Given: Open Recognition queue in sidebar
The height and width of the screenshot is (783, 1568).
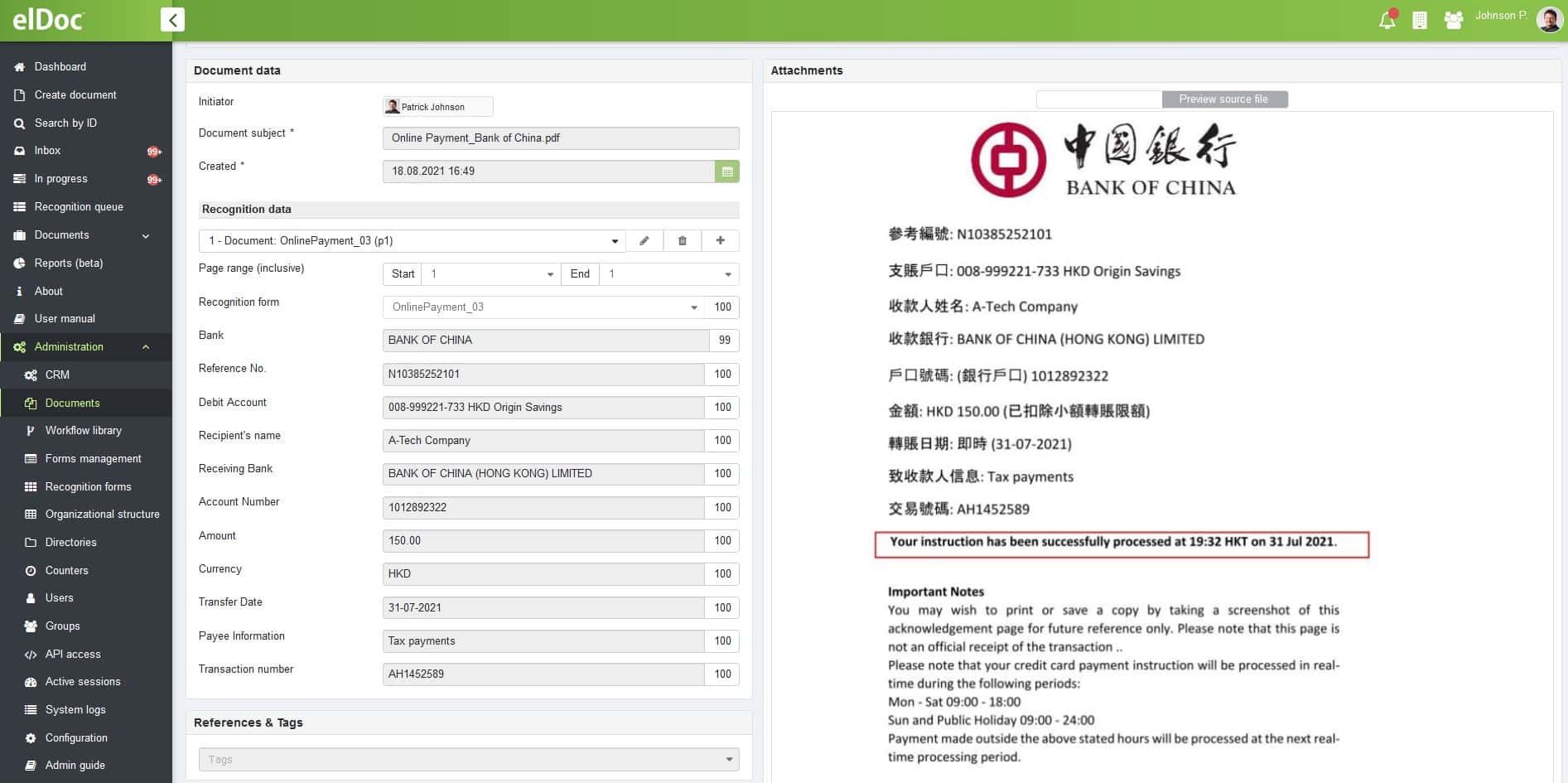Looking at the screenshot, I should tap(79, 207).
